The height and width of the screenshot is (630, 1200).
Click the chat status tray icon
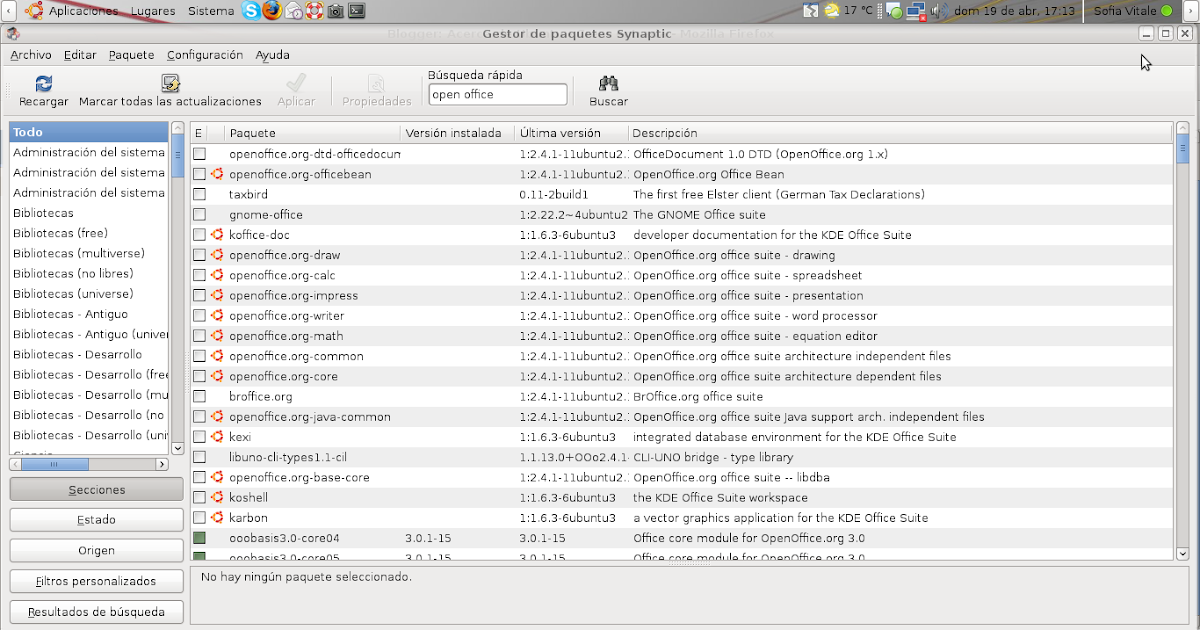pyautogui.click(x=895, y=12)
